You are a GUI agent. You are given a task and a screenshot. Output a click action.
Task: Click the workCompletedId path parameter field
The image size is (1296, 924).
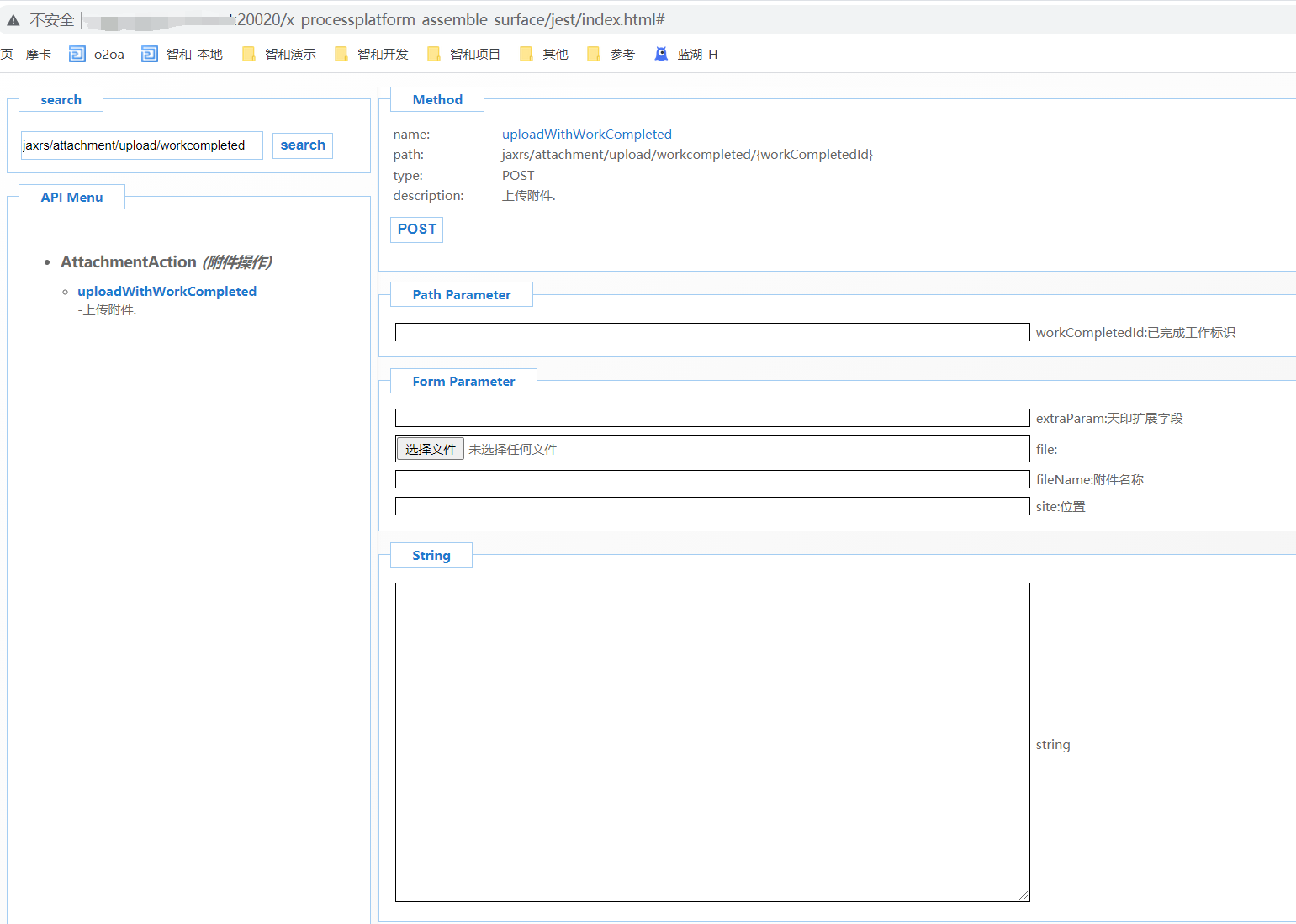[x=711, y=332]
